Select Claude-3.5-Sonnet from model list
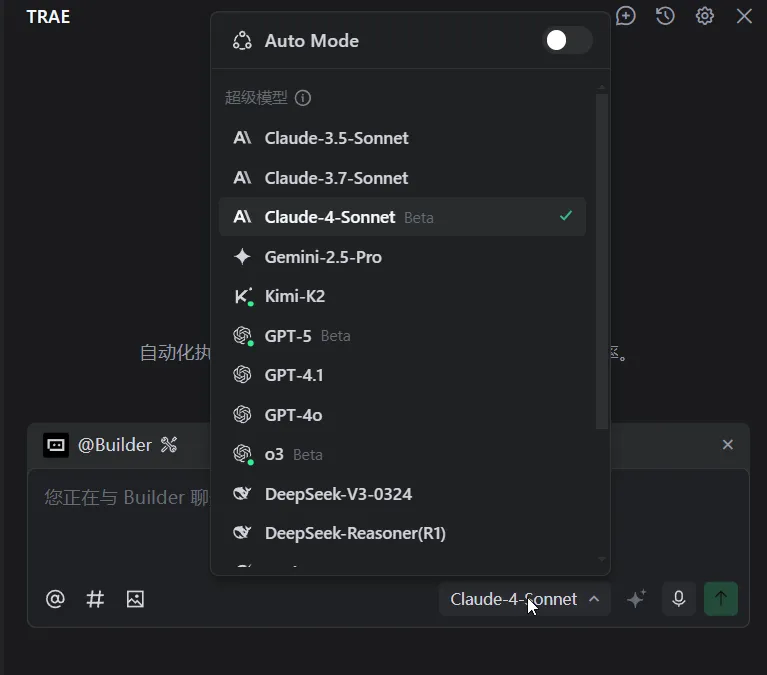Image resolution: width=767 pixels, height=675 pixels. coord(336,138)
